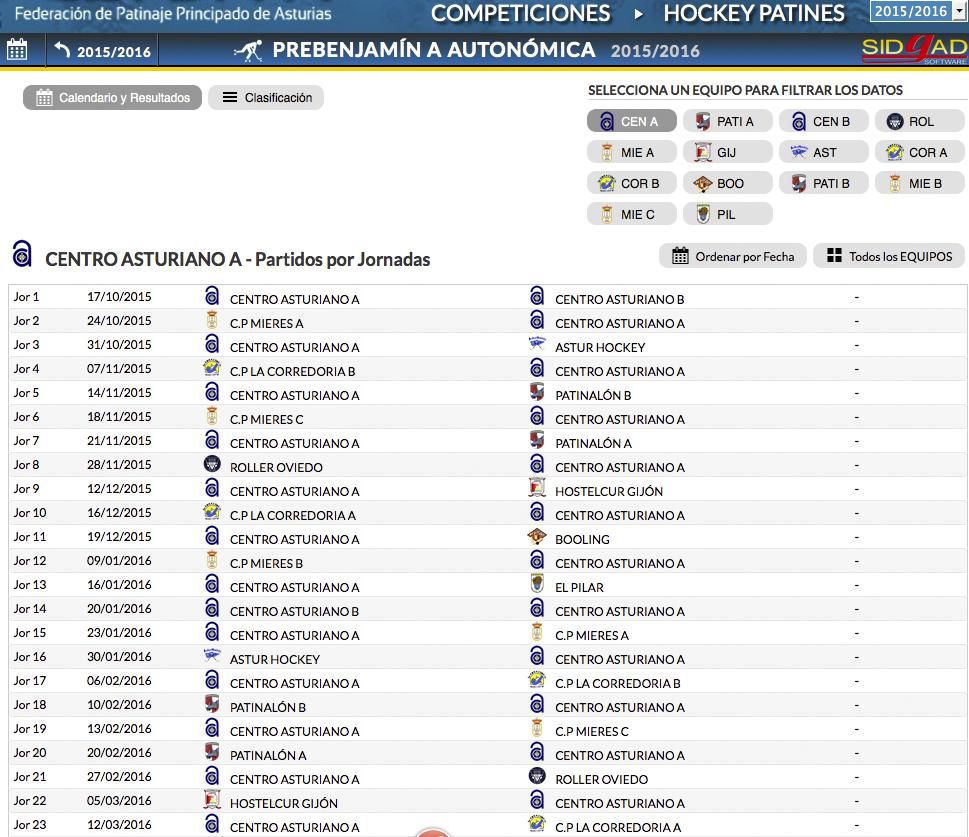Switch to Calendario y Resultados tab
Viewport: 969px width, 837px height.
click(x=112, y=98)
